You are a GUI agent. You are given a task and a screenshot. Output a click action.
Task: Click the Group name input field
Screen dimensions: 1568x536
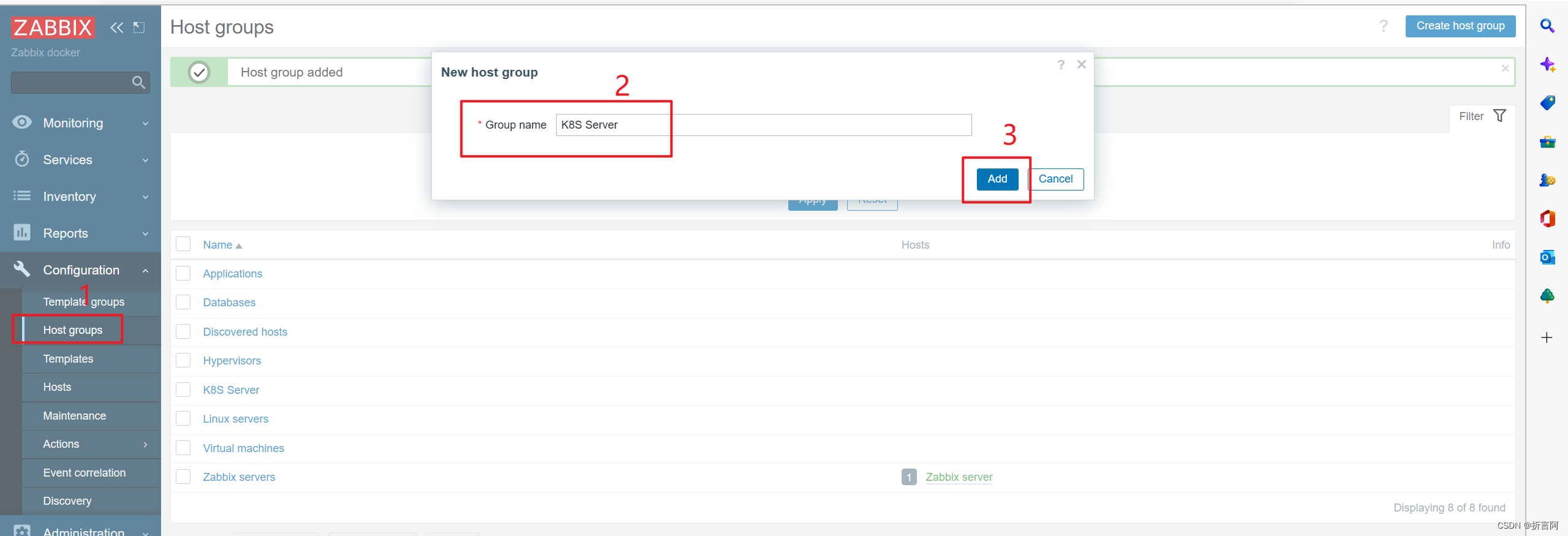click(x=764, y=125)
